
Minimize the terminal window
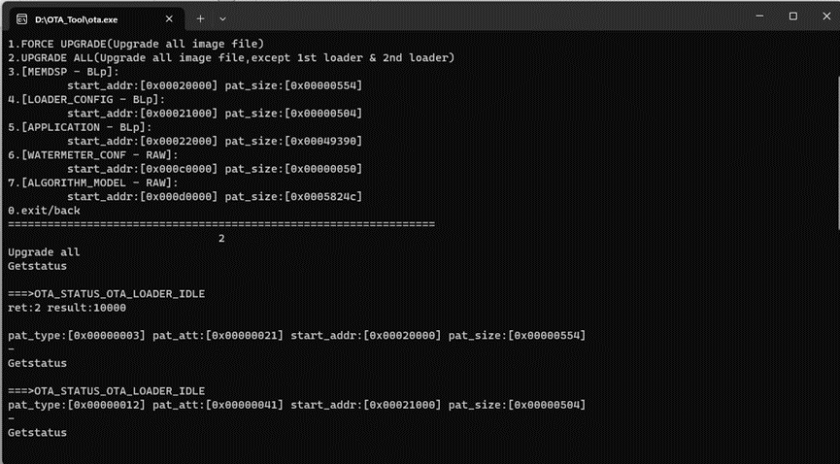tap(759, 17)
